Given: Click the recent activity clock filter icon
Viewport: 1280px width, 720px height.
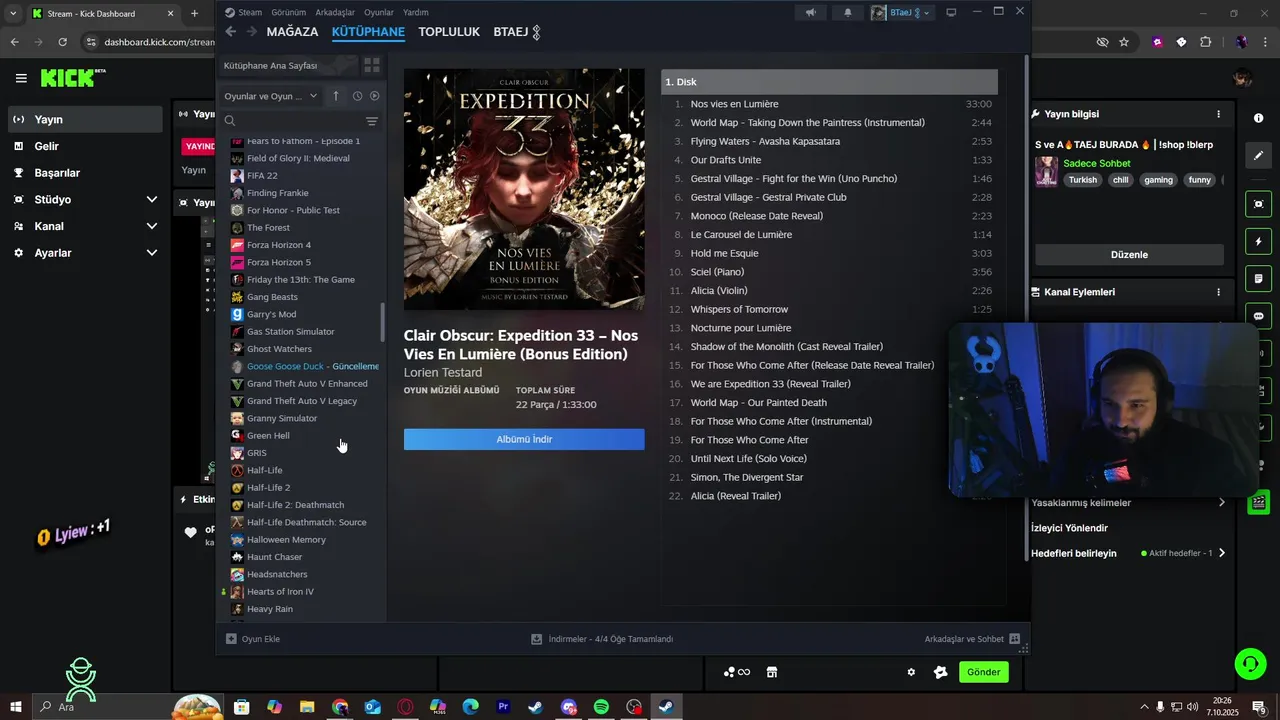Looking at the screenshot, I should pyautogui.click(x=357, y=96).
